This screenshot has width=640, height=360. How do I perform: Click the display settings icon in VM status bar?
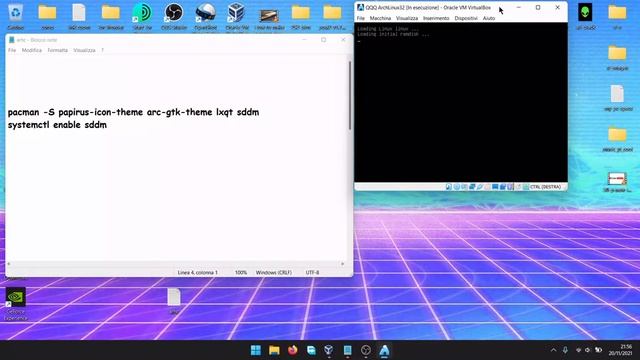coord(495,187)
